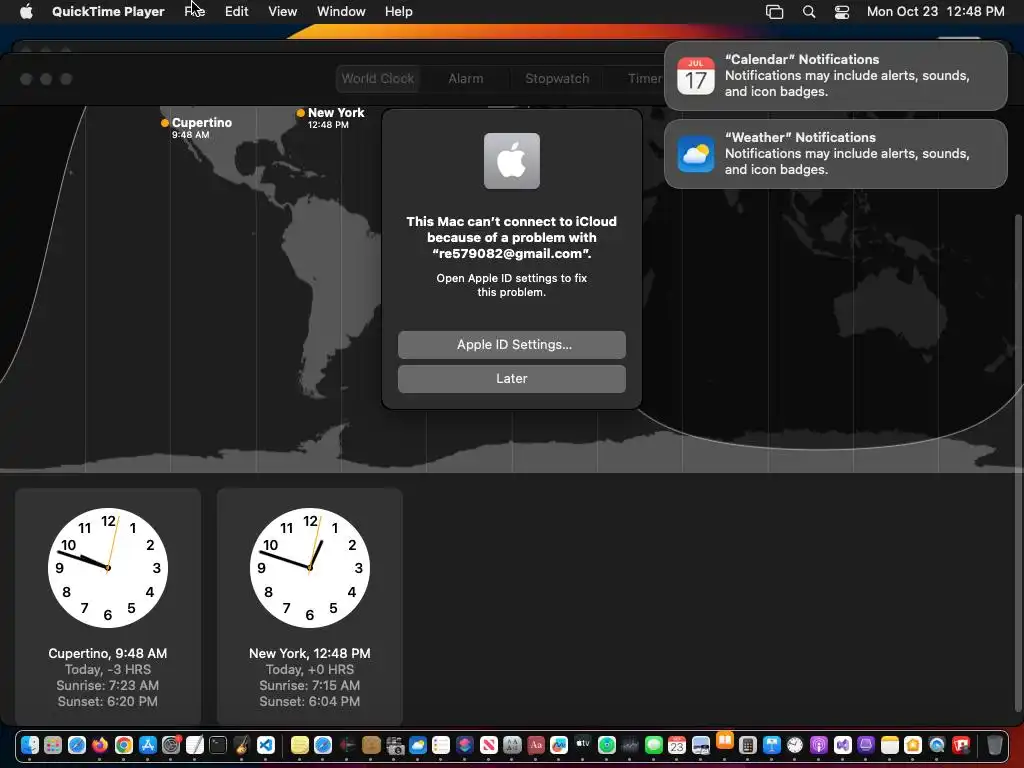This screenshot has width=1024, height=768.
Task: Click the New York pin on the map
Action: (300, 113)
